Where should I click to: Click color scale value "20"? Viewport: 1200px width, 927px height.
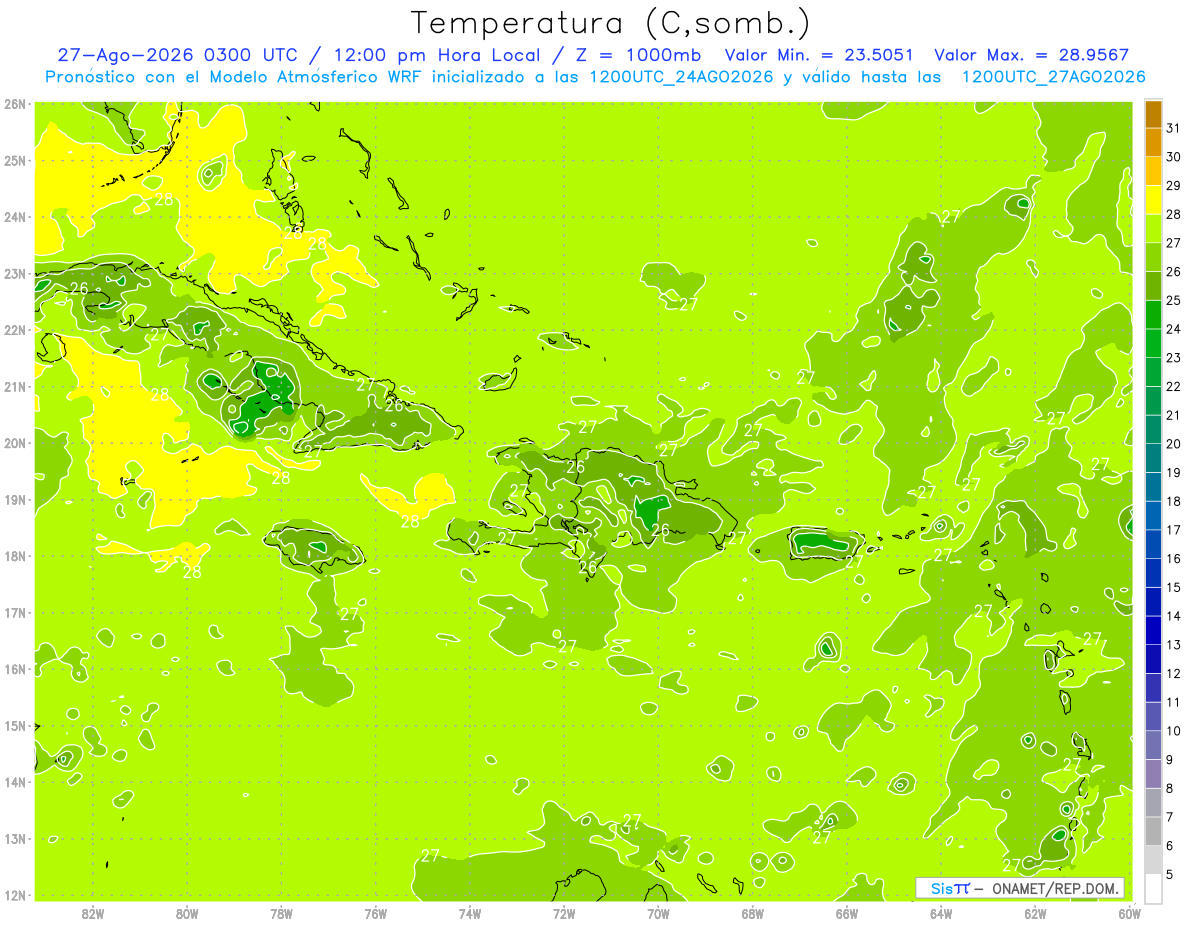pos(1173,444)
